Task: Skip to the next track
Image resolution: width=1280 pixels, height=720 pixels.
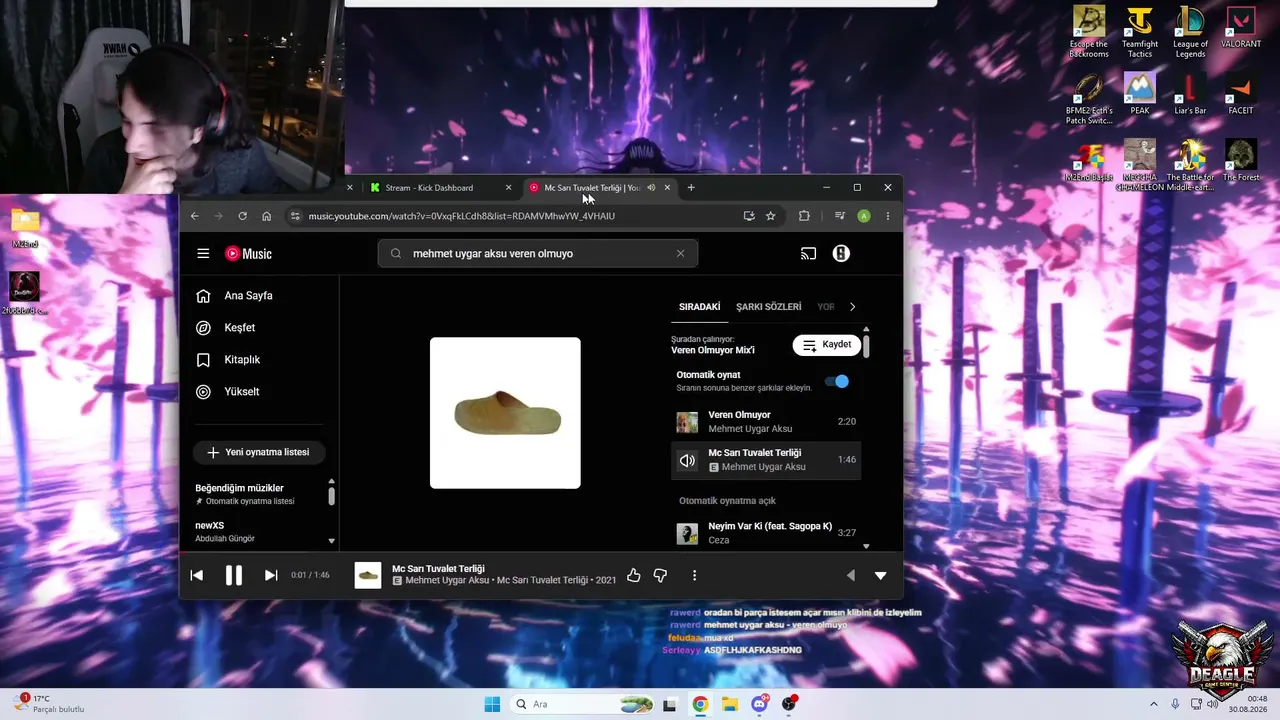Action: [271, 575]
